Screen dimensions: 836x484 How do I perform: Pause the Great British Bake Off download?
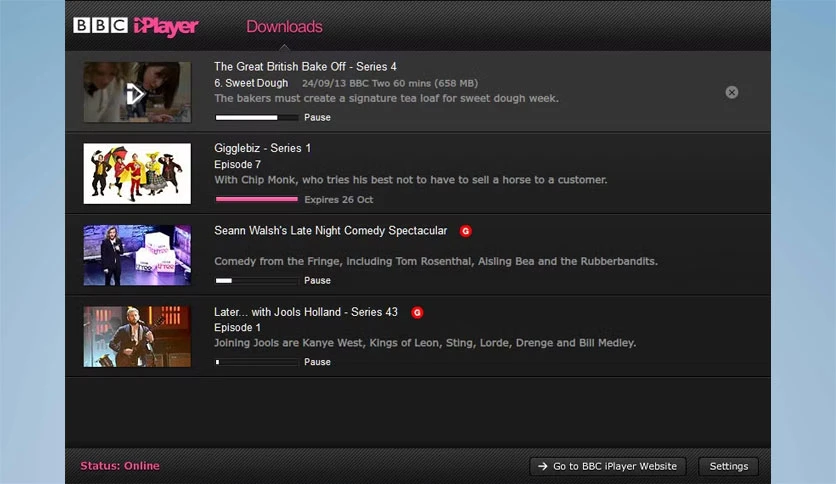(x=317, y=117)
